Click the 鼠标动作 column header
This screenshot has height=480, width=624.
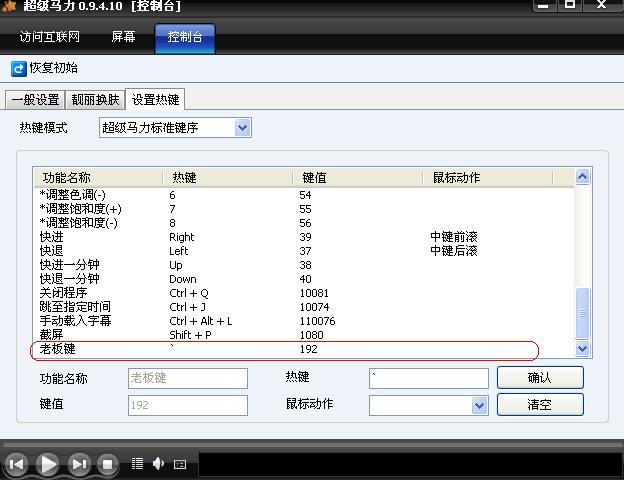click(488, 178)
